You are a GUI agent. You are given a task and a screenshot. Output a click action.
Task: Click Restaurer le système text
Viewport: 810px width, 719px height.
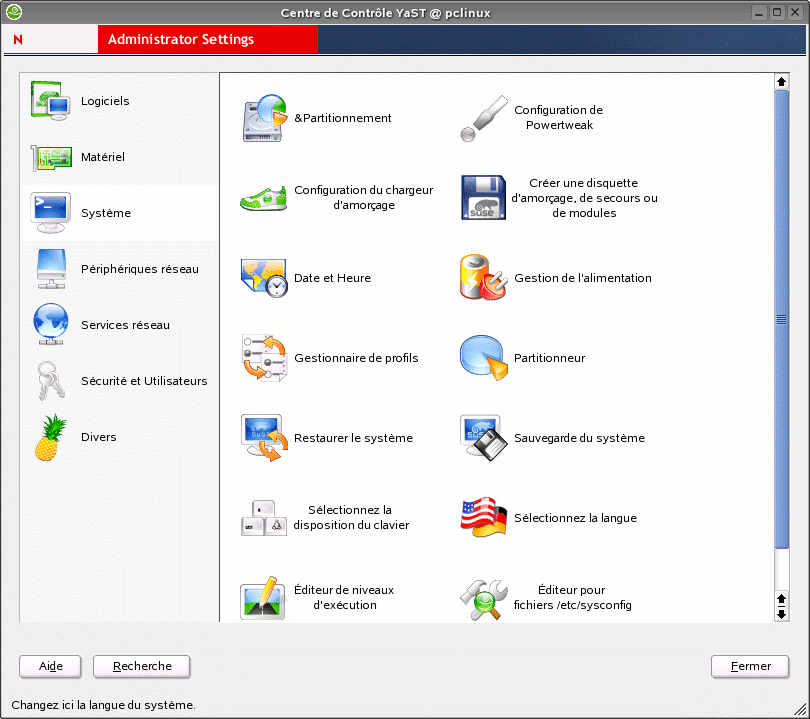pos(353,438)
